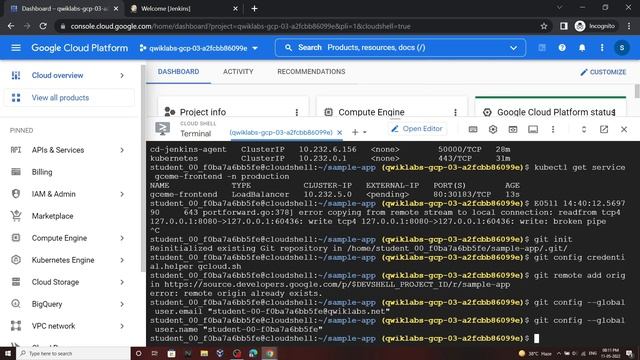Click the Open Editor button
Viewport: 640px width, 360px height.
(417, 129)
